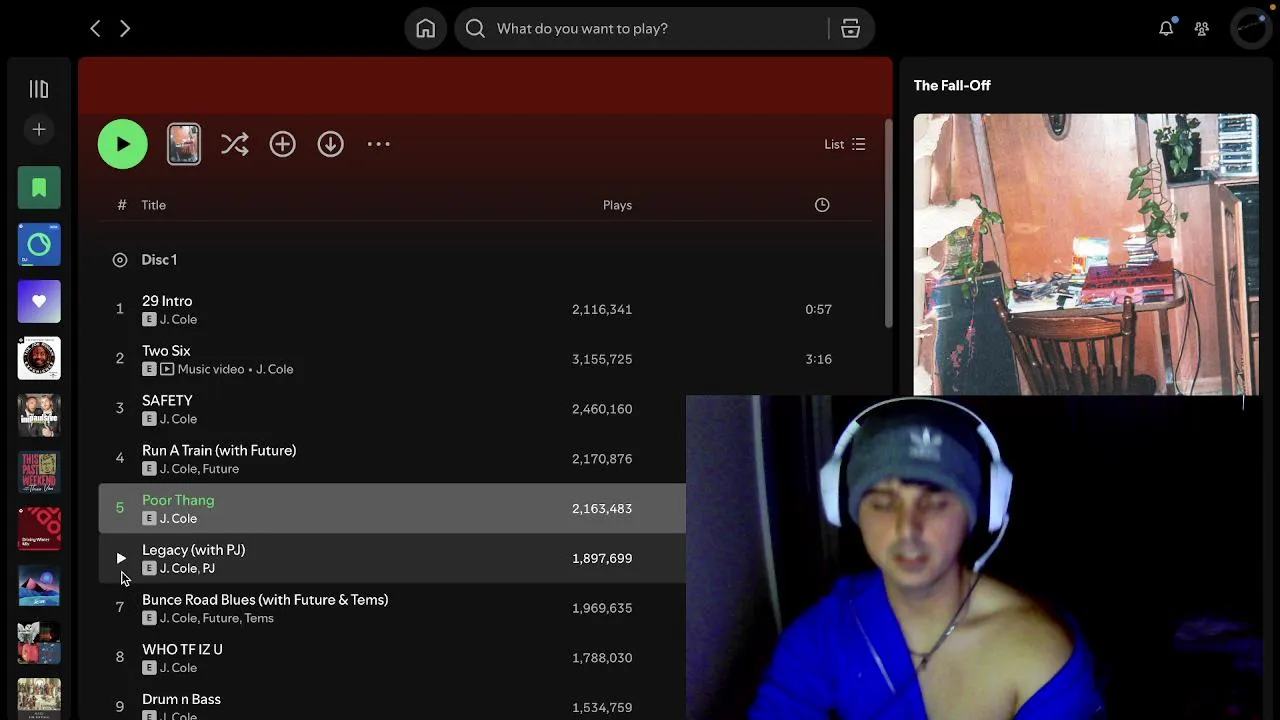Create a playlist with plus icon
The height and width of the screenshot is (720, 1280).
point(39,129)
